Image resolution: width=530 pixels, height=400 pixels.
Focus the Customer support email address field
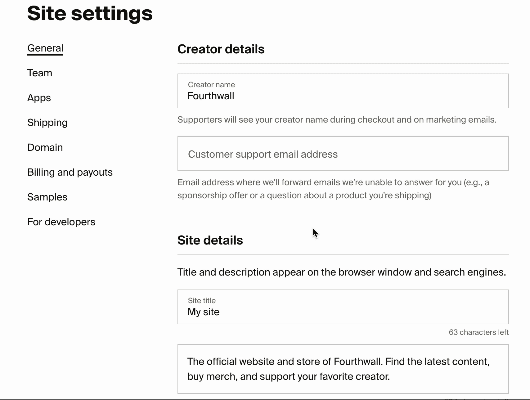tap(343, 154)
